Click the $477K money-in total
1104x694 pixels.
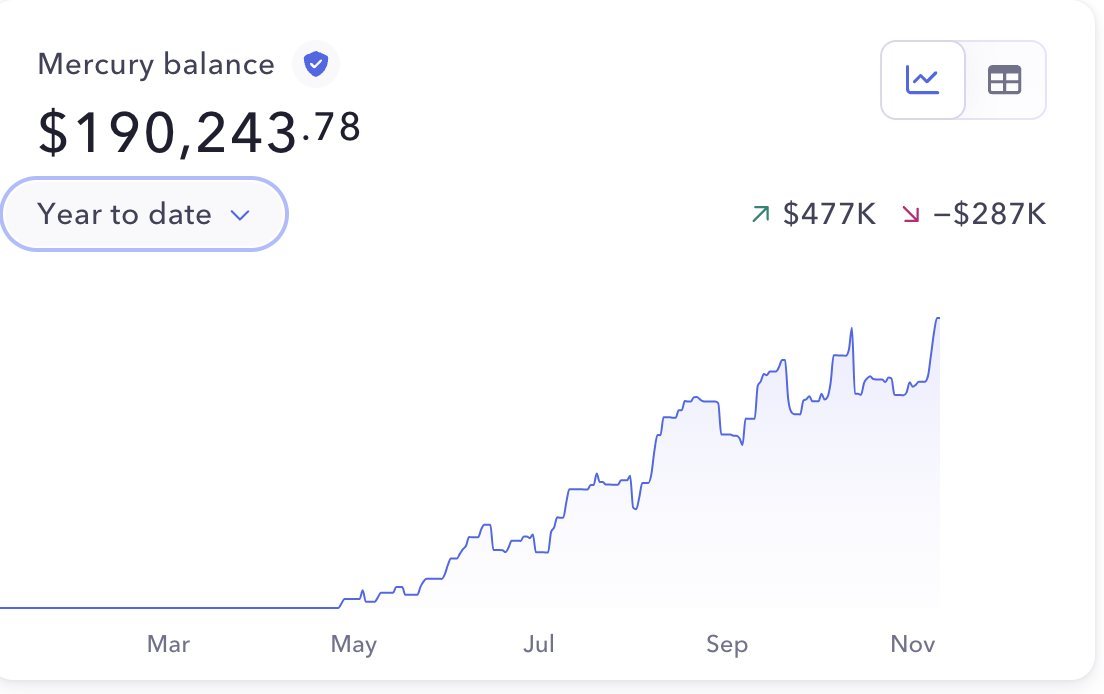pyautogui.click(x=829, y=213)
